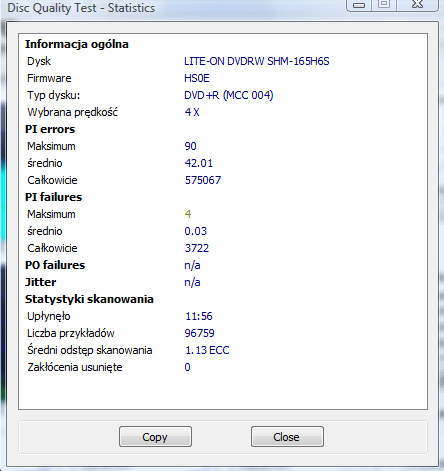Maximize the Disc Quality Test window
444x471 pixels.
(384, 4)
